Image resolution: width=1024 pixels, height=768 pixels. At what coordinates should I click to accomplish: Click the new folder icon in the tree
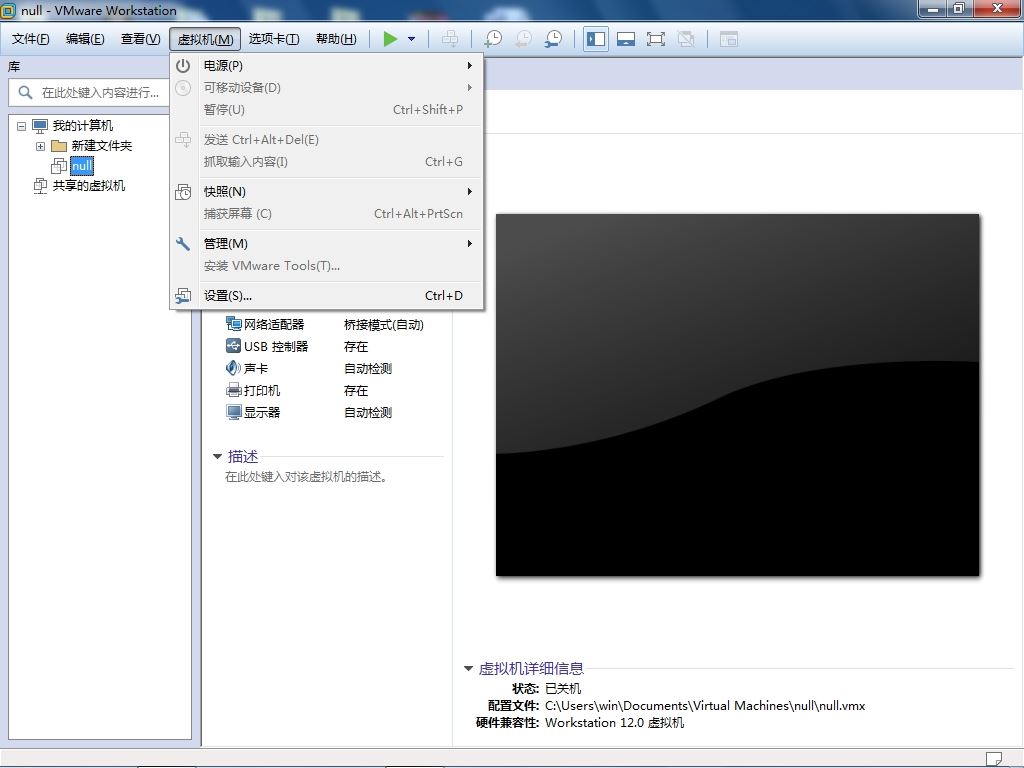[x=59, y=146]
